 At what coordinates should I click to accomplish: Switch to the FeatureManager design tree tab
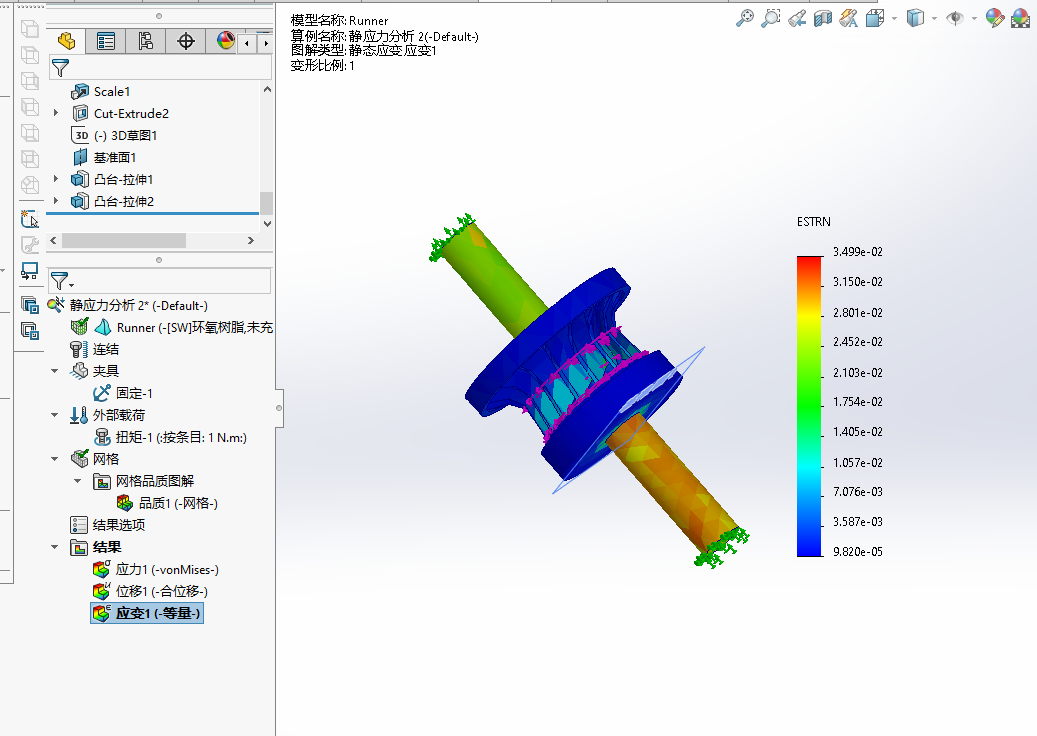(66, 42)
